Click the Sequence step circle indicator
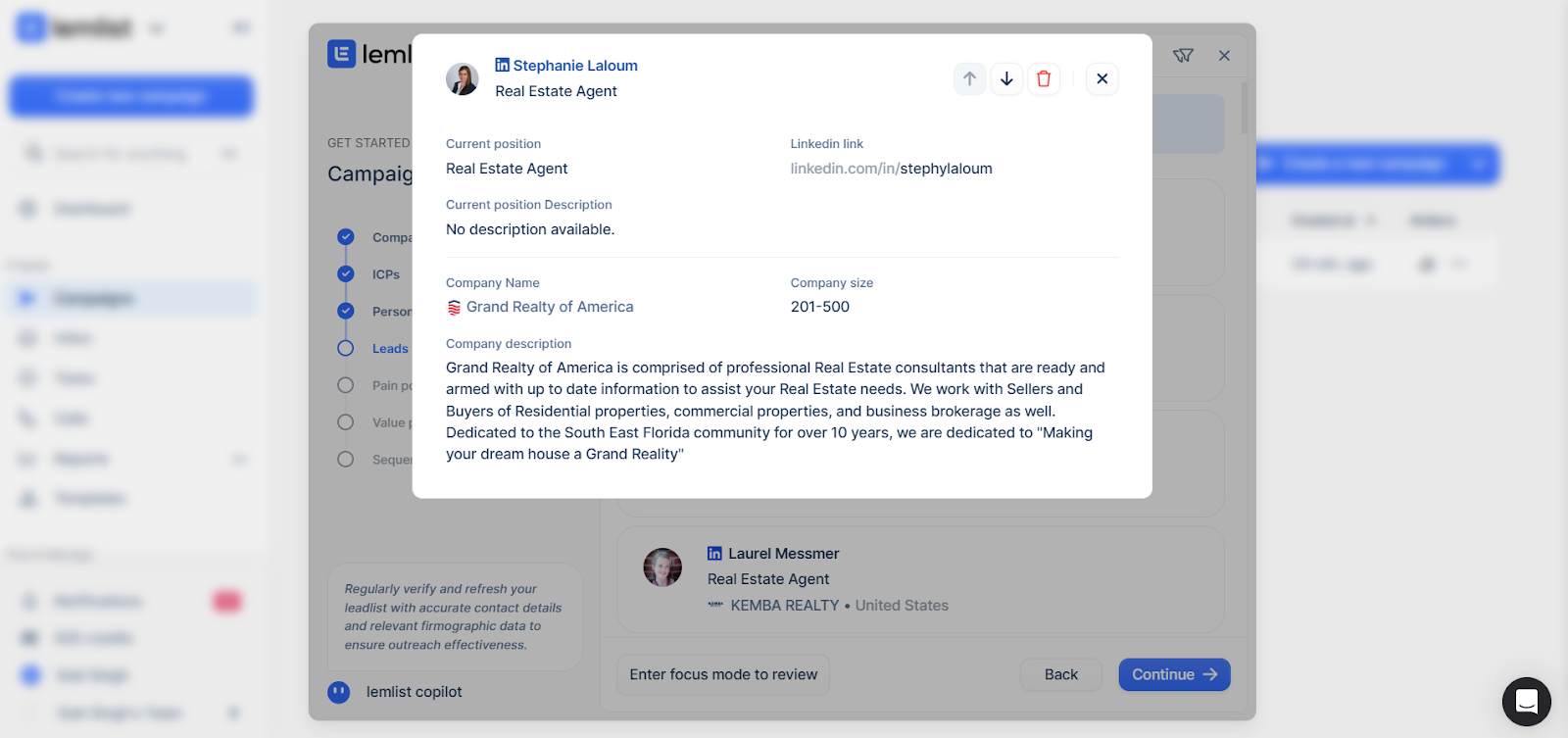The image size is (1568, 738). pos(346,459)
